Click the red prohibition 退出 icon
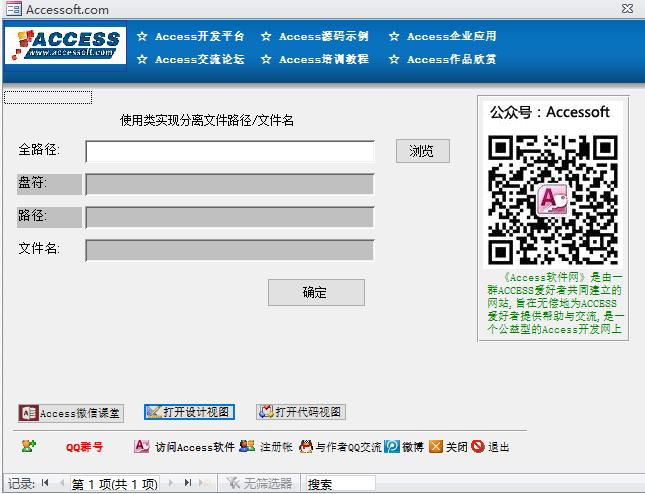Viewport: 645px width, 494px height. click(x=478, y=446)
